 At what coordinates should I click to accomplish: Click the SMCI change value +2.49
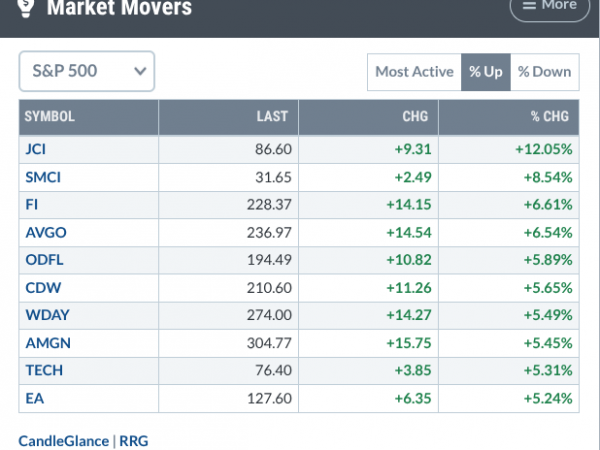point(413,177)
